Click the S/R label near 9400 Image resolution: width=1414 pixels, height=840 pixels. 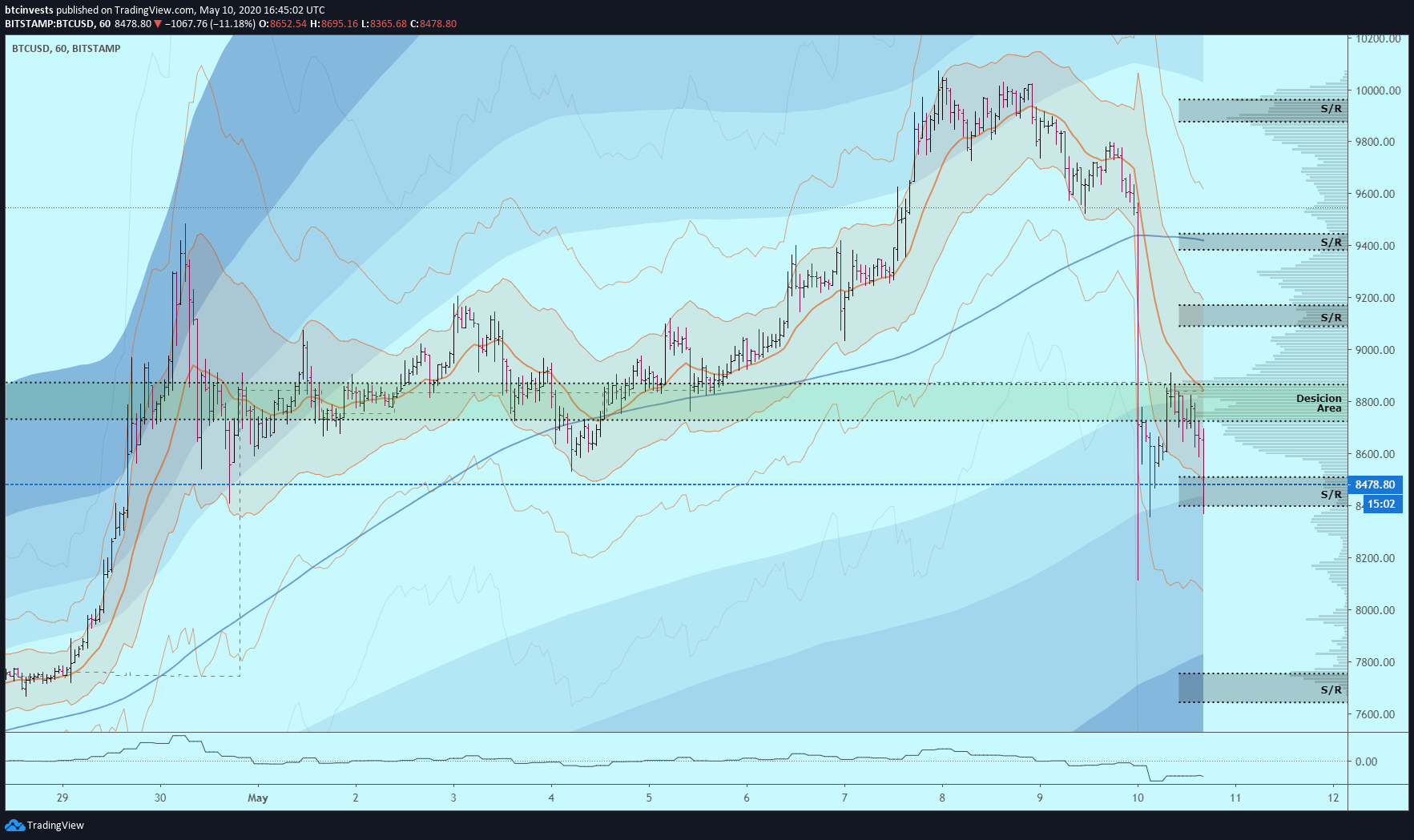tap(1331, 242)
